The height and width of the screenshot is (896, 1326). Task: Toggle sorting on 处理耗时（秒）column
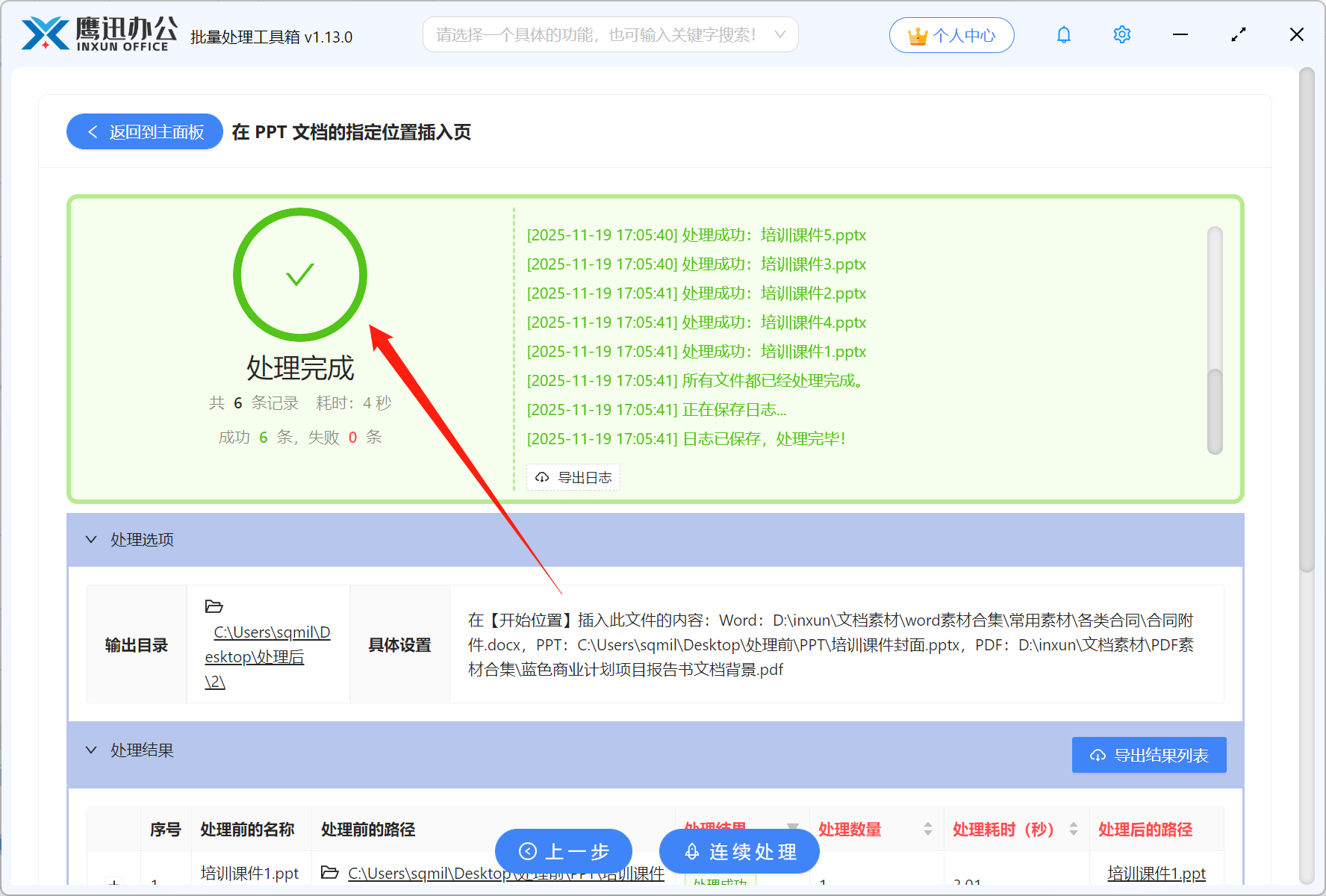pyautogui.click(x=1075, y=829)
